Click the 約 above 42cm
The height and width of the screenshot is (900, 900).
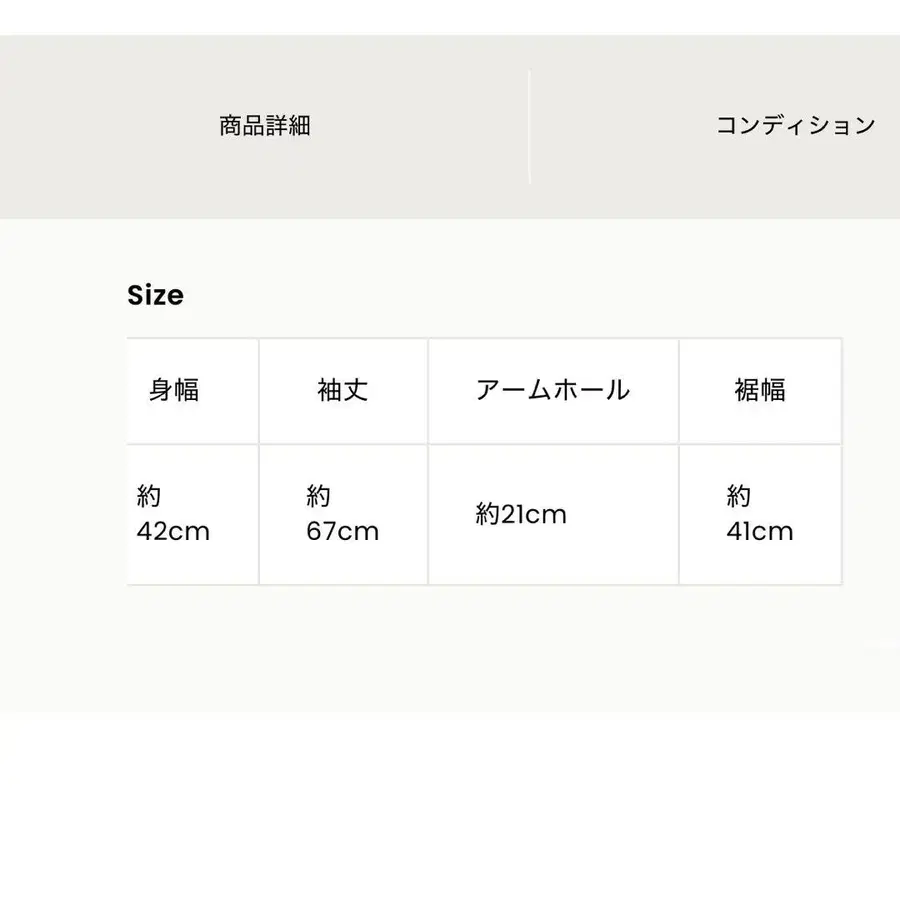click(x=149, y=497)
